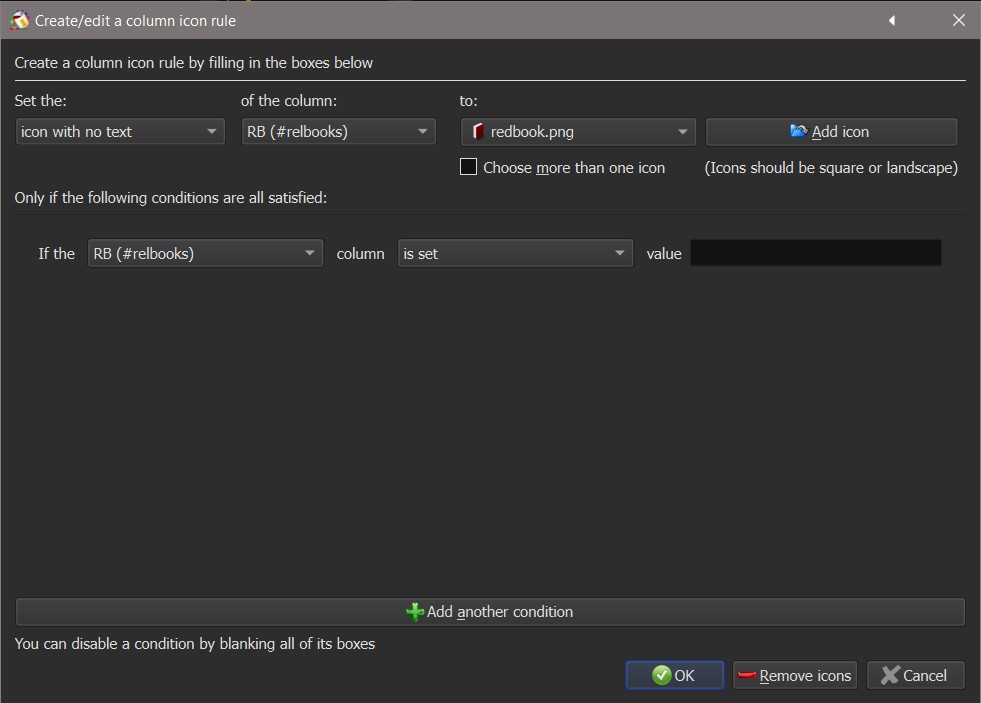Click the calibre icon in the title bar
Image resolution: width=981 pixels, height=703 pixels.
tap(19, 20)
